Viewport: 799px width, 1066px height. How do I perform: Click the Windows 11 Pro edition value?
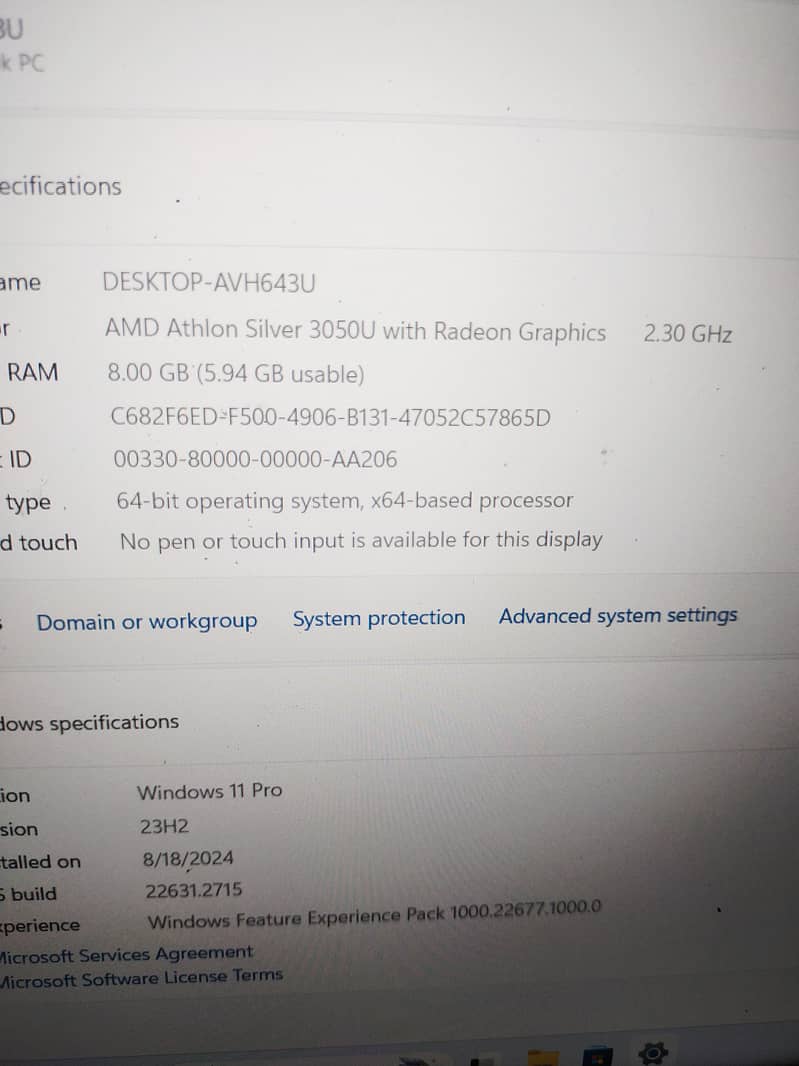pyautogui.click(x=209, y=791)
